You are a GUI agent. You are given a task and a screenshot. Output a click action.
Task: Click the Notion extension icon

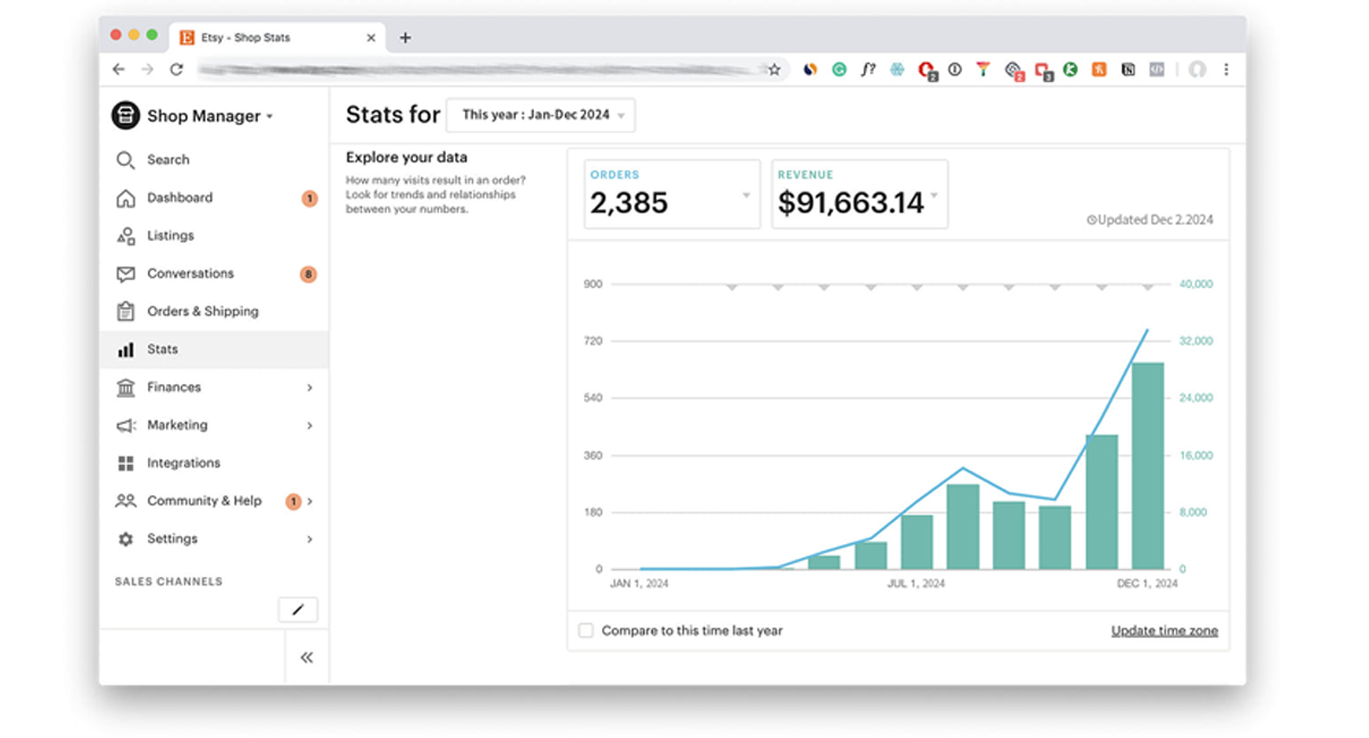coord(1128,70)
